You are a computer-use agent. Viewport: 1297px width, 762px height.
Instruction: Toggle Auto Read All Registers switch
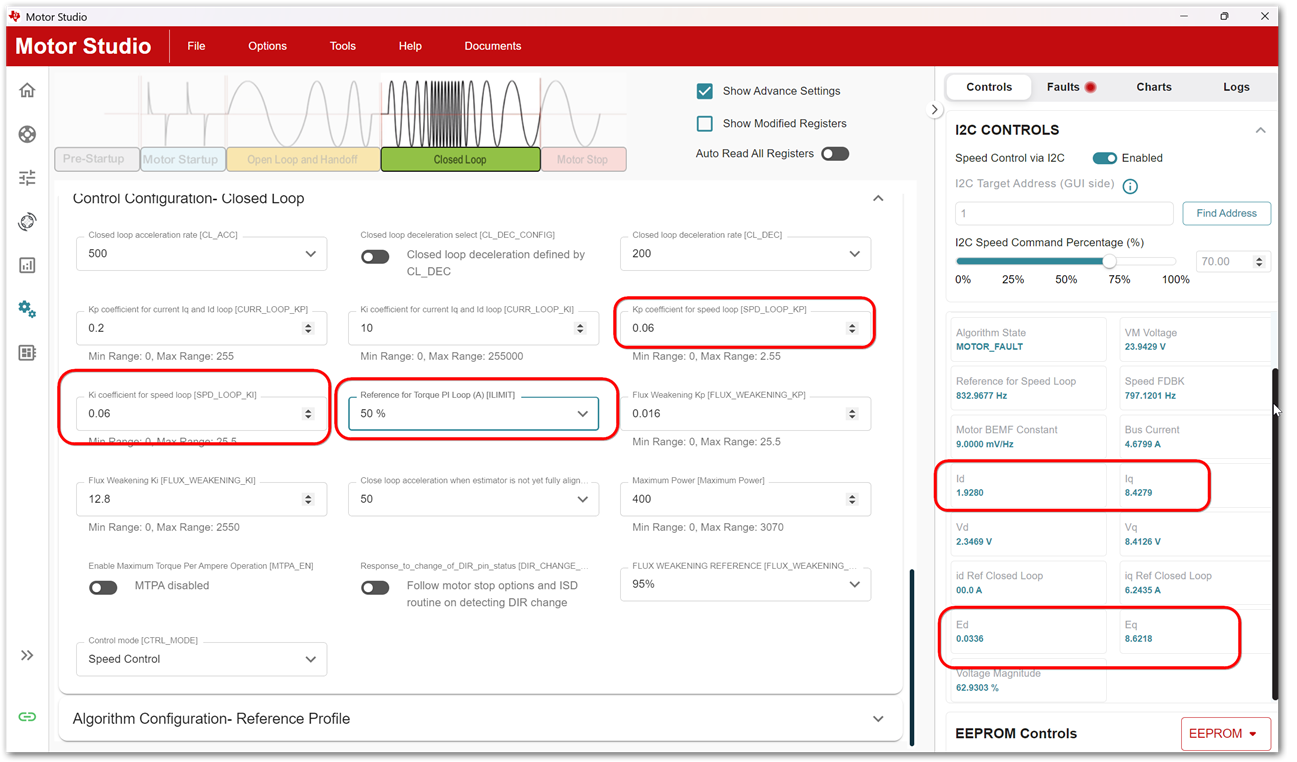(835, 154)
